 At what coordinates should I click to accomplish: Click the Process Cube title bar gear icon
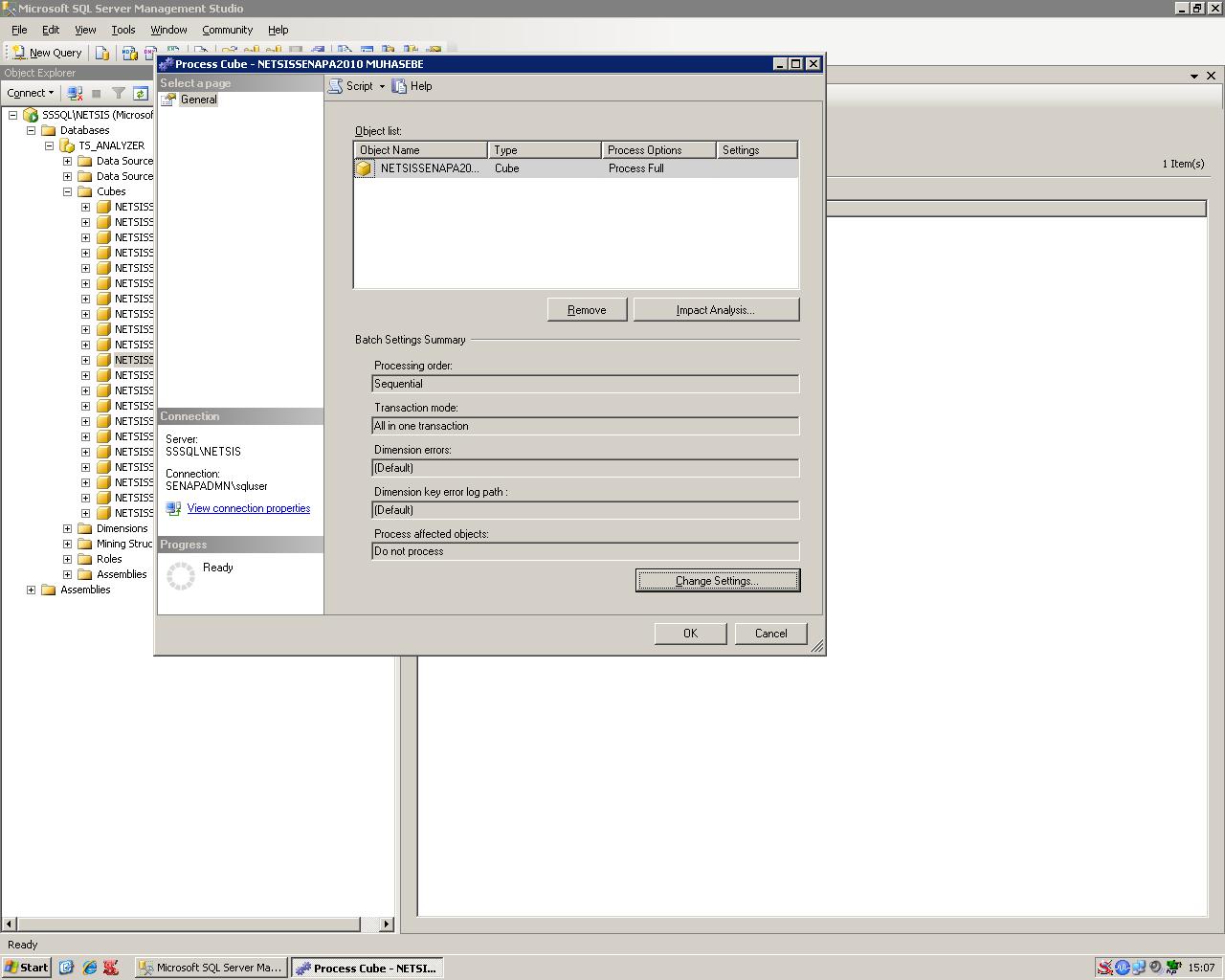[167, 64]
